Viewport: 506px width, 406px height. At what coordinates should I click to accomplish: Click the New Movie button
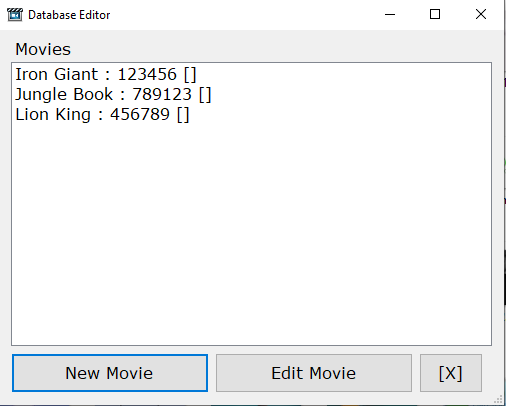coord(110,373)
